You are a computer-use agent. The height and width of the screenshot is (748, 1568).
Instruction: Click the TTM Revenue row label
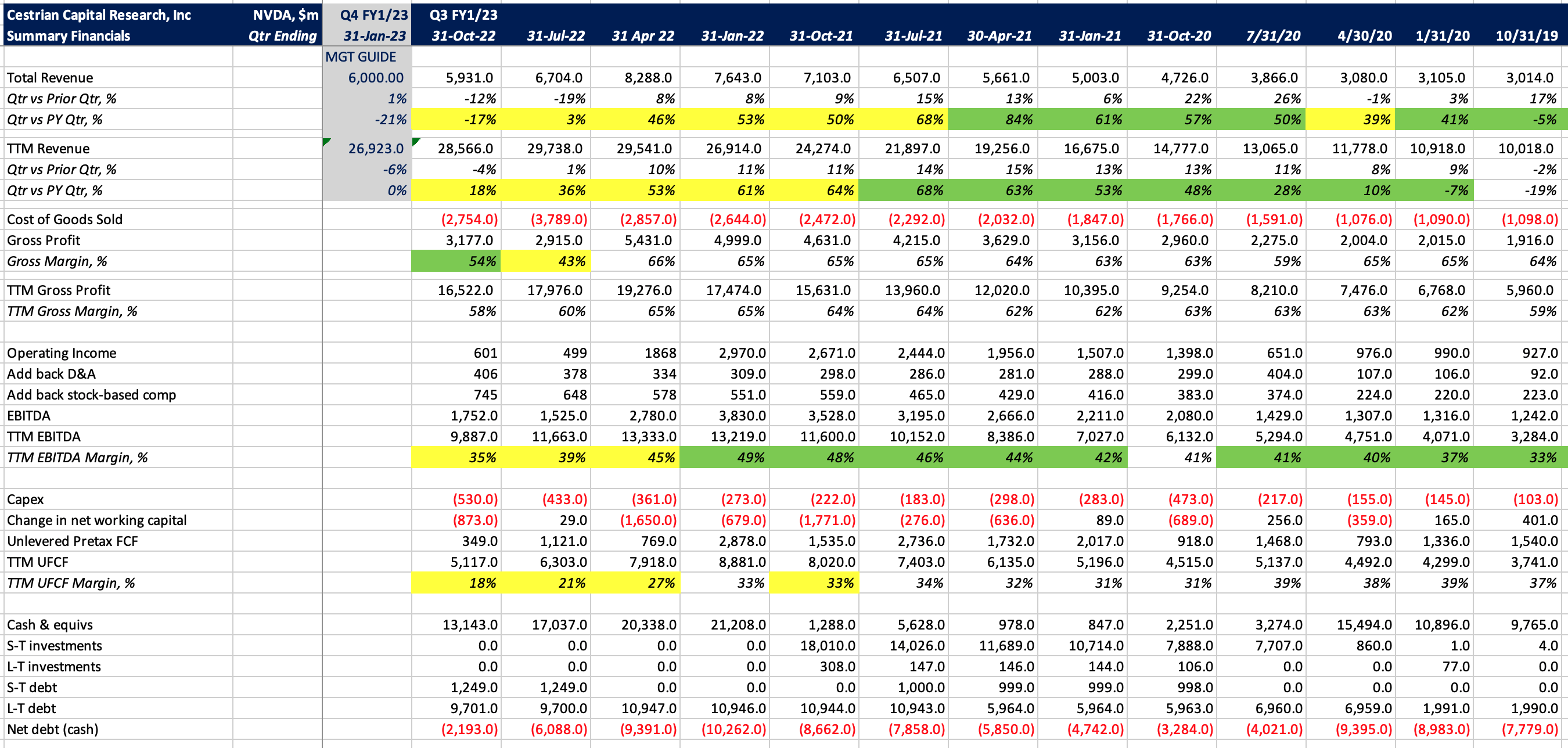[48, 149]
